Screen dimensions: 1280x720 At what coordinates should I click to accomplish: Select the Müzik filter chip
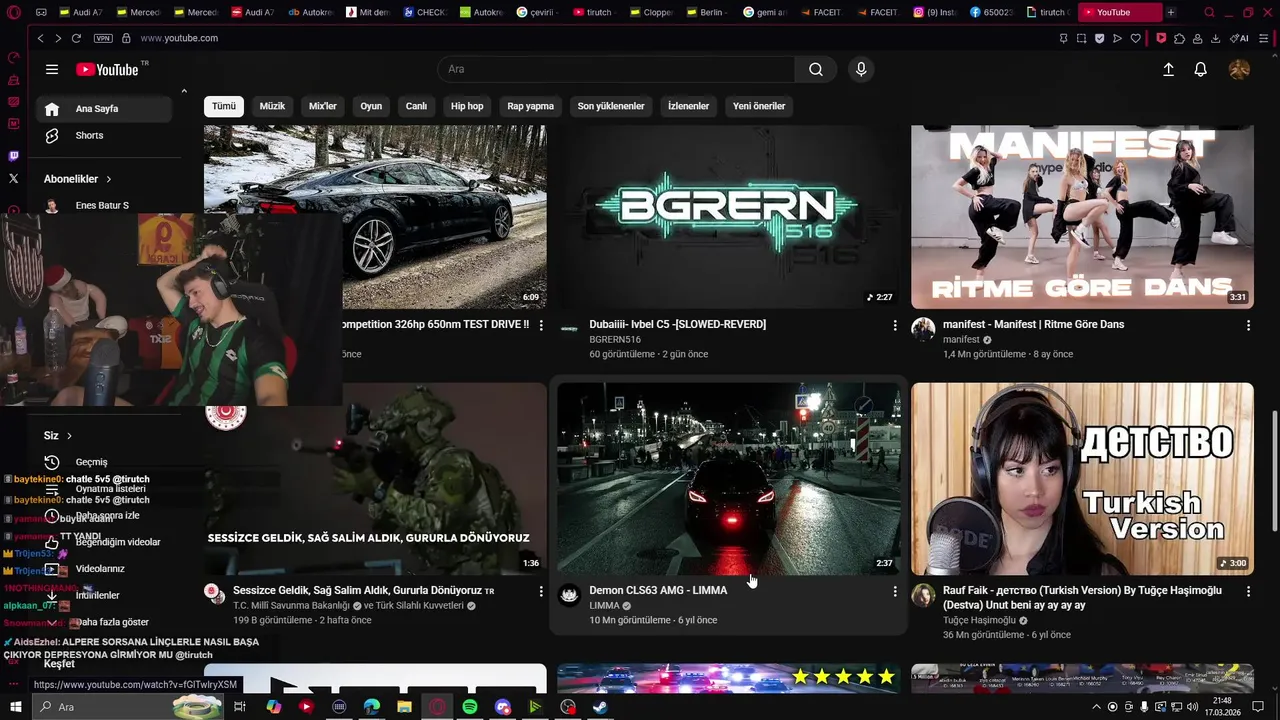point(272,106)
